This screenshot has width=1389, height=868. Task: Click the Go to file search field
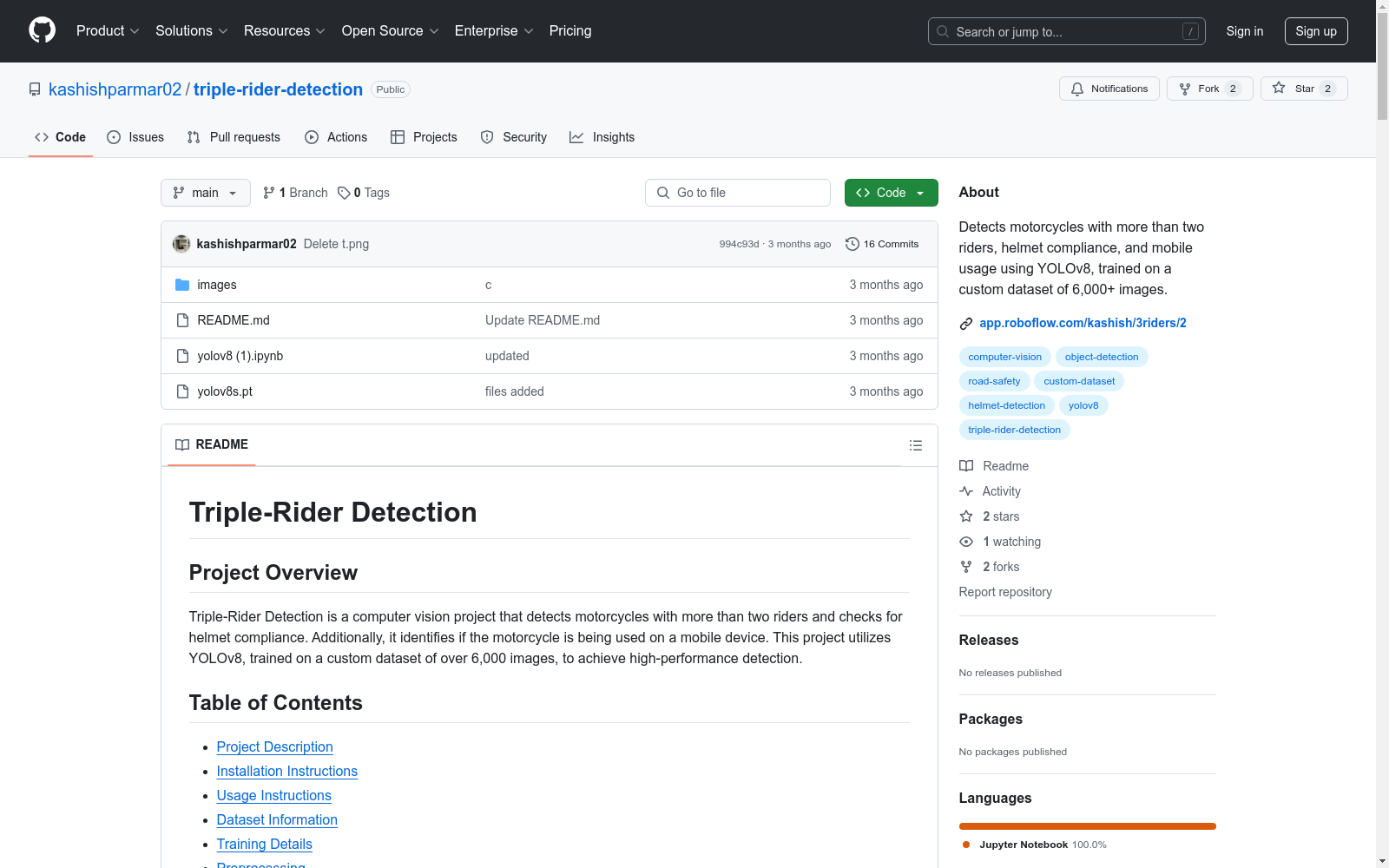(738, 193)
